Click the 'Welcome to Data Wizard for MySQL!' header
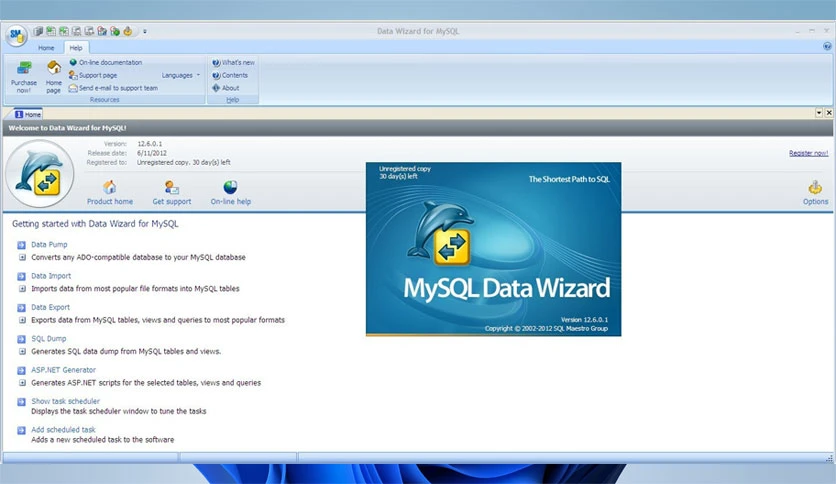 pos(67,128)
